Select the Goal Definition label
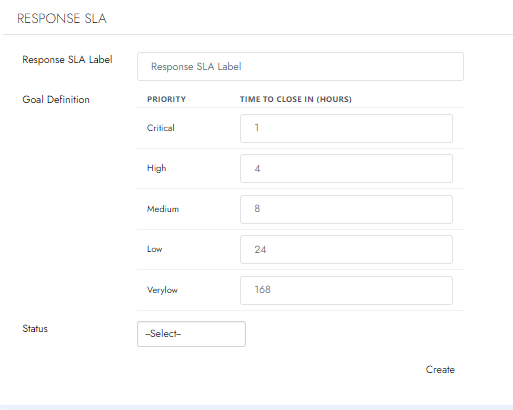The height and width of the screenshot is (410, 513). tap(56, 99)
